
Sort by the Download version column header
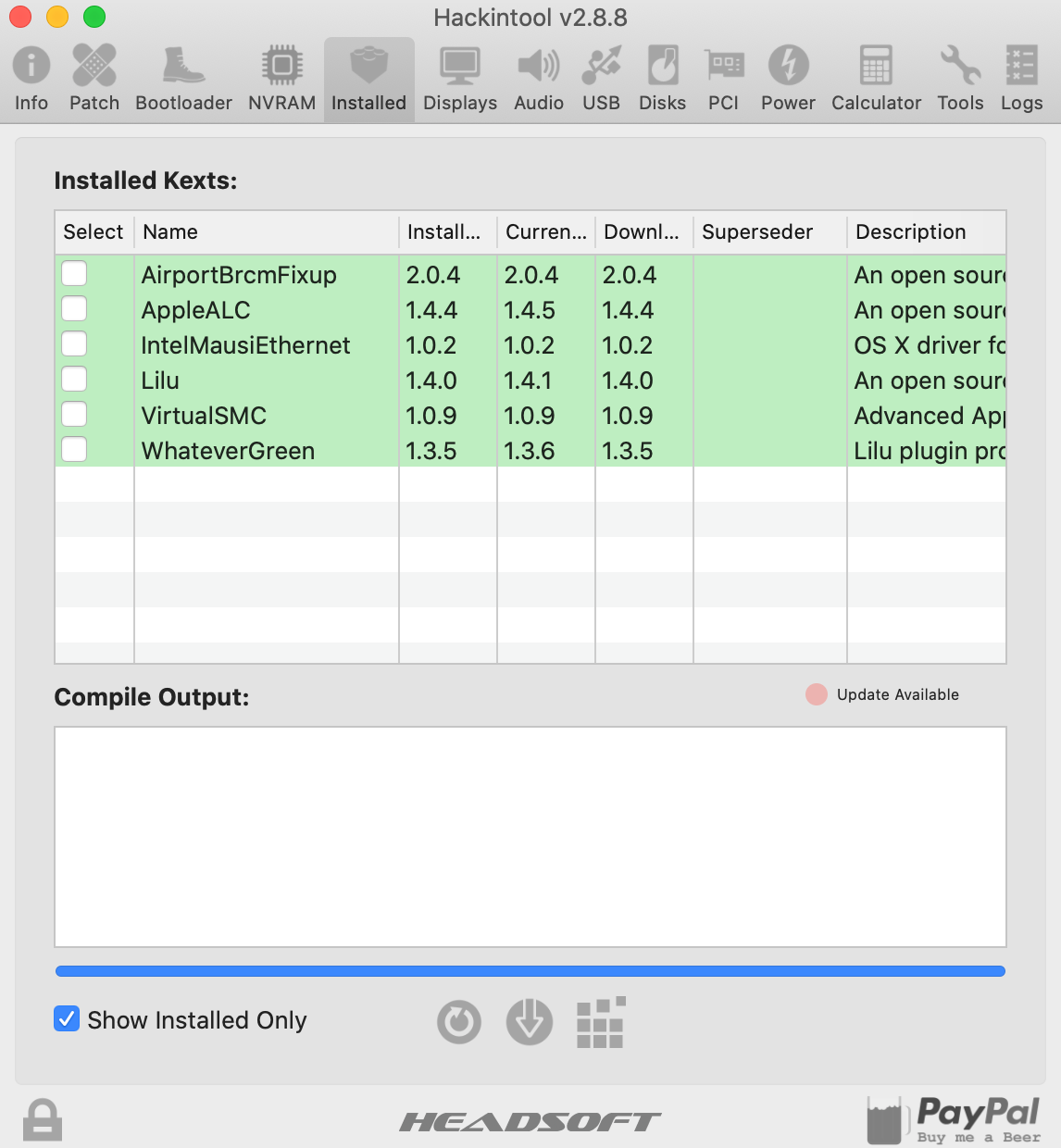pyautogui.click(x=644, y=231)
